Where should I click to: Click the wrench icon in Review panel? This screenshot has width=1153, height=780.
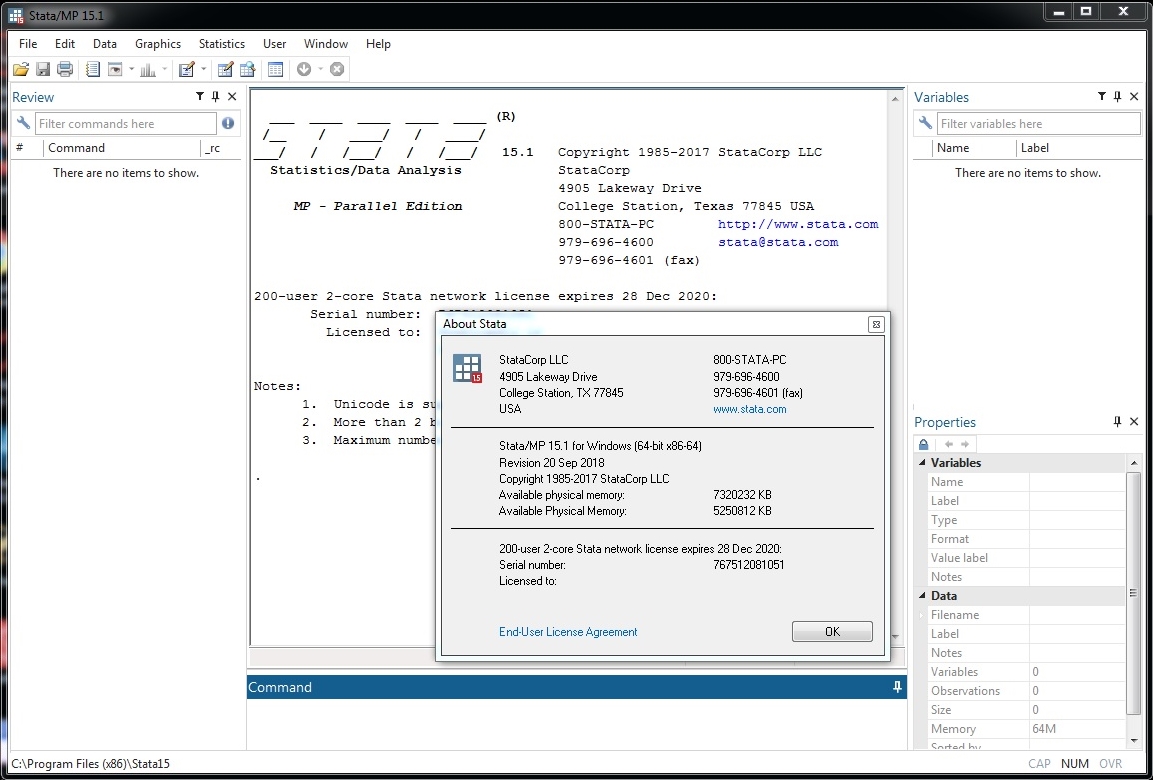[x=23, y=124]
